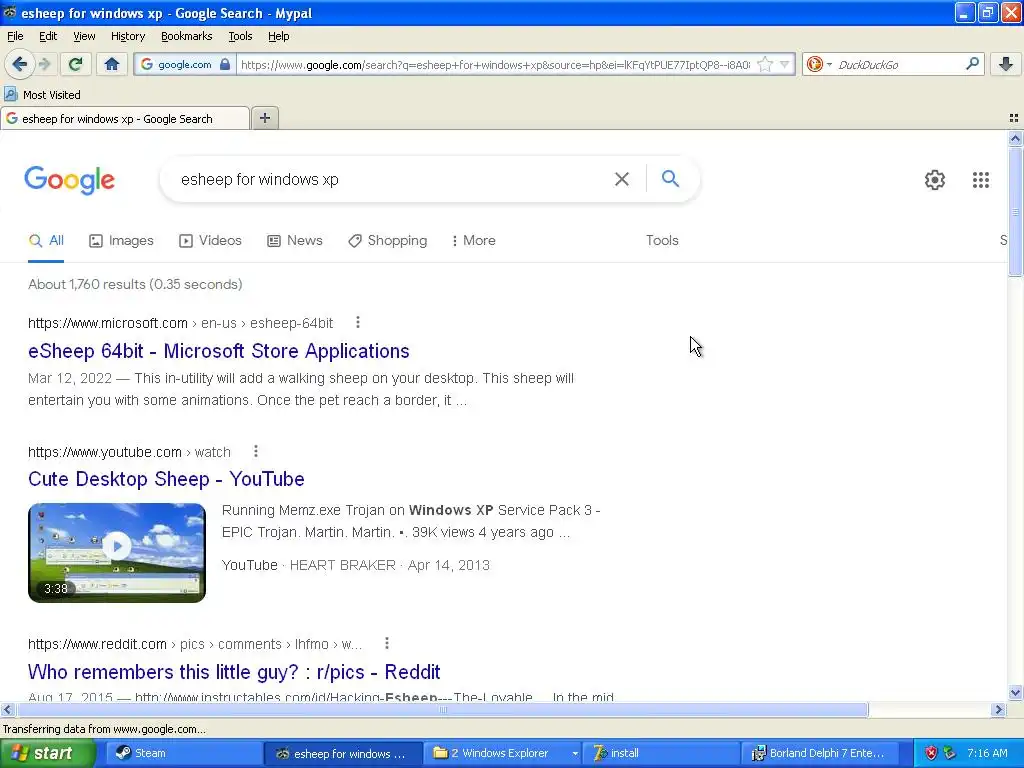Image resolution: width=1024 pixels, height=768 pixels.
Task: Click the padlock site security icon
Action: (225, 64)
